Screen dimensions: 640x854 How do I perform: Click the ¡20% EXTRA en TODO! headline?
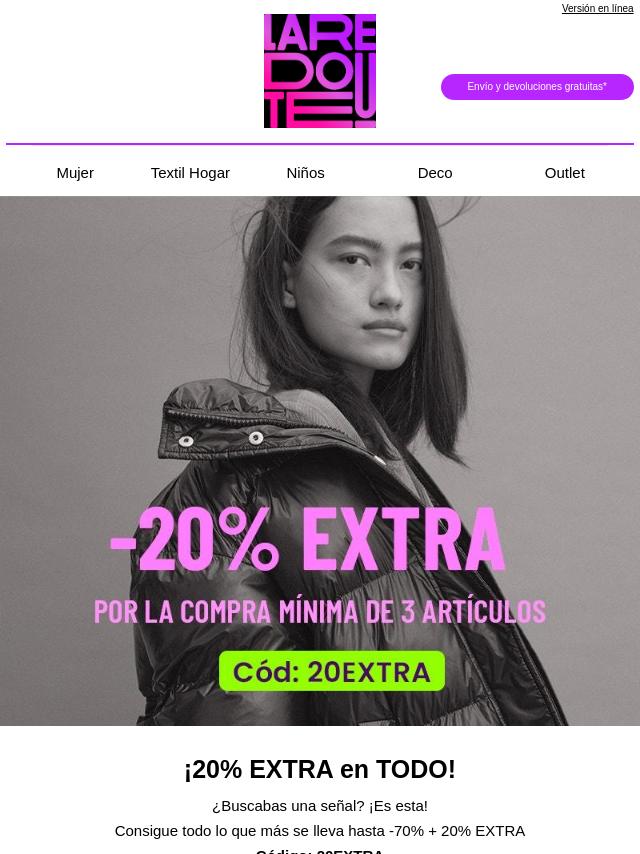click(x=320, y=769)
